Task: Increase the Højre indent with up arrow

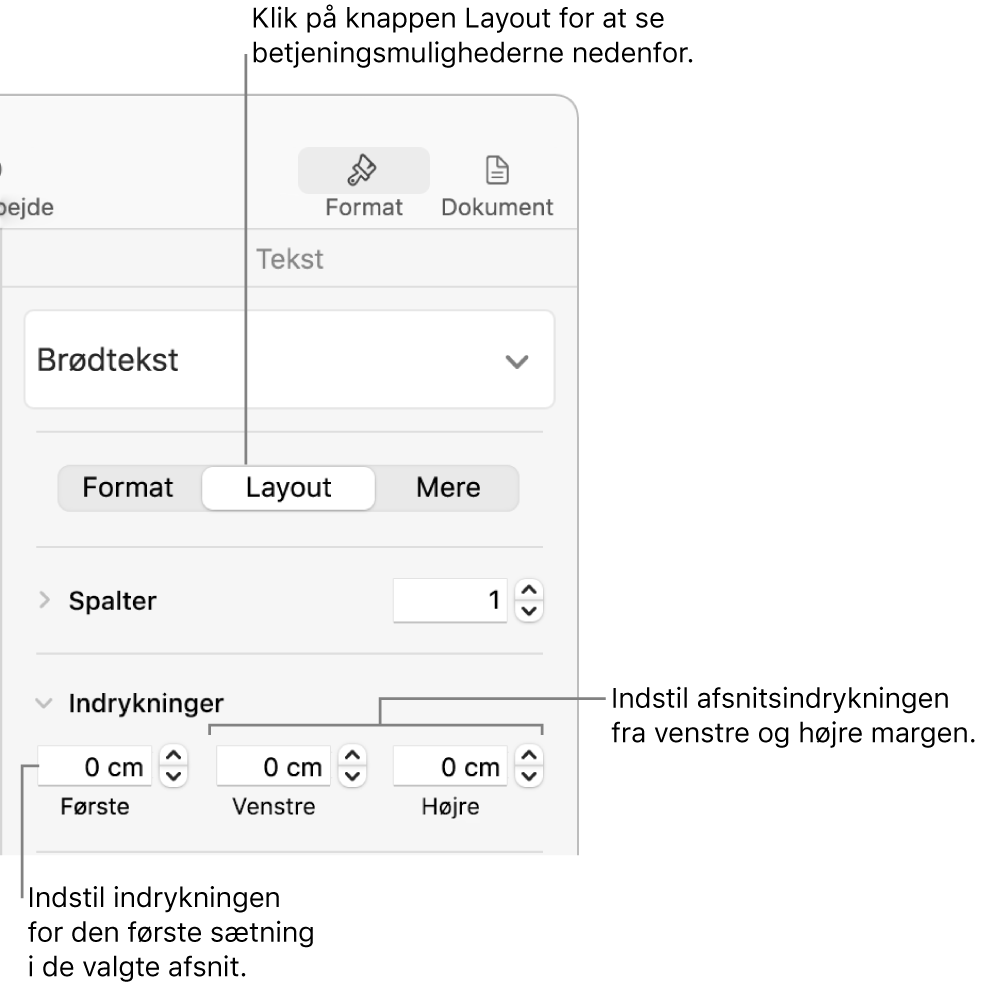Action: coord(529,756)
